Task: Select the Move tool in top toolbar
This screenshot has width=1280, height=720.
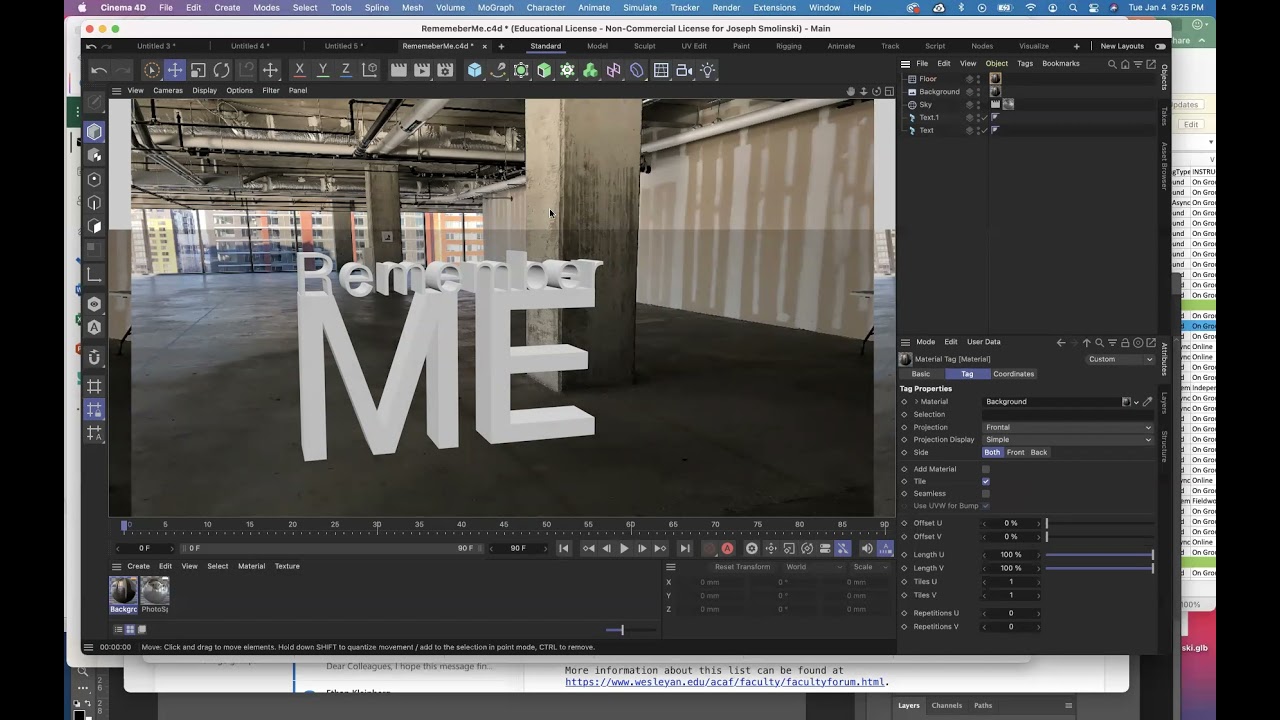Action: 175,70
